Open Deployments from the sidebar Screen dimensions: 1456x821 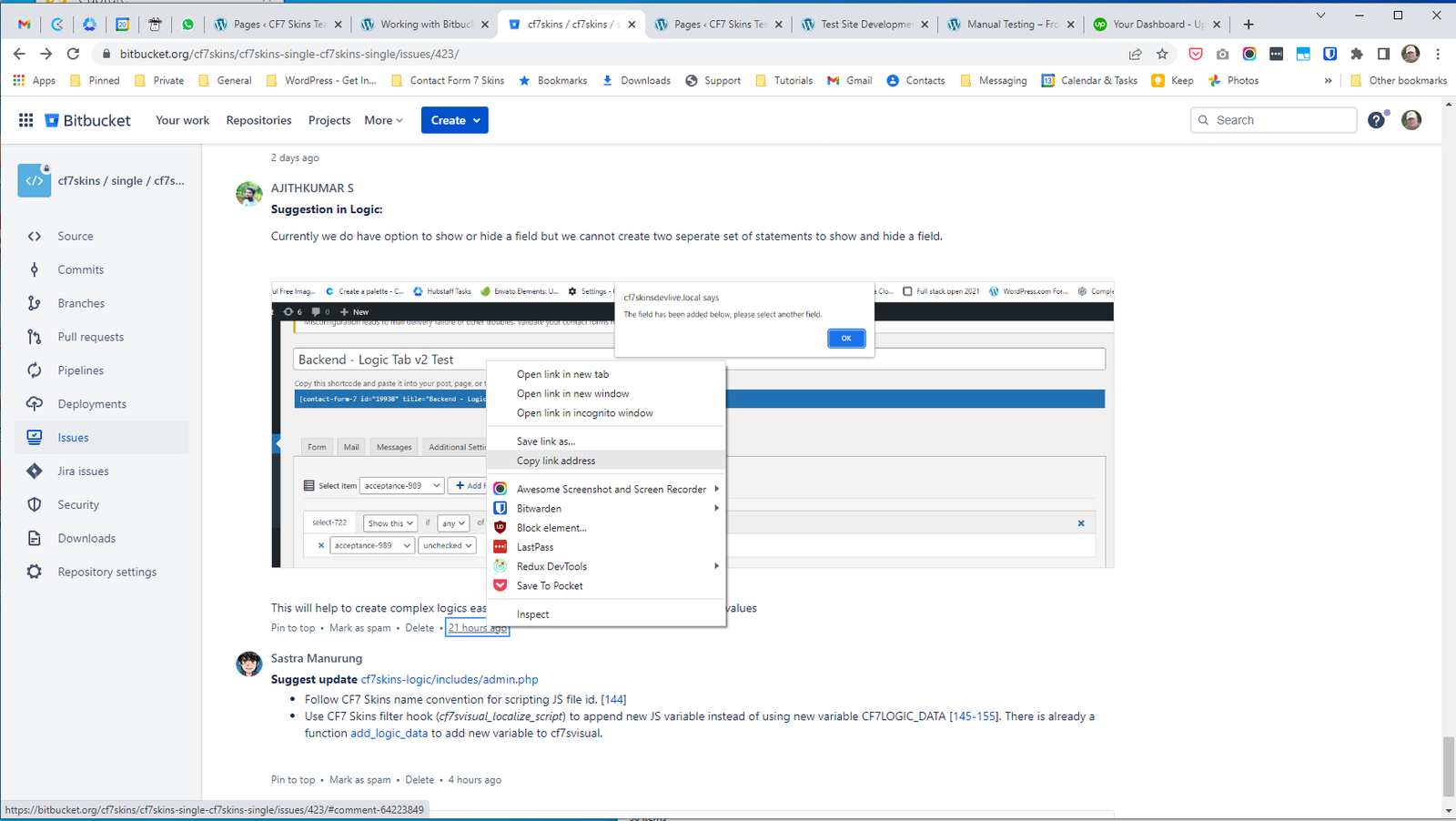click(91, 404)
